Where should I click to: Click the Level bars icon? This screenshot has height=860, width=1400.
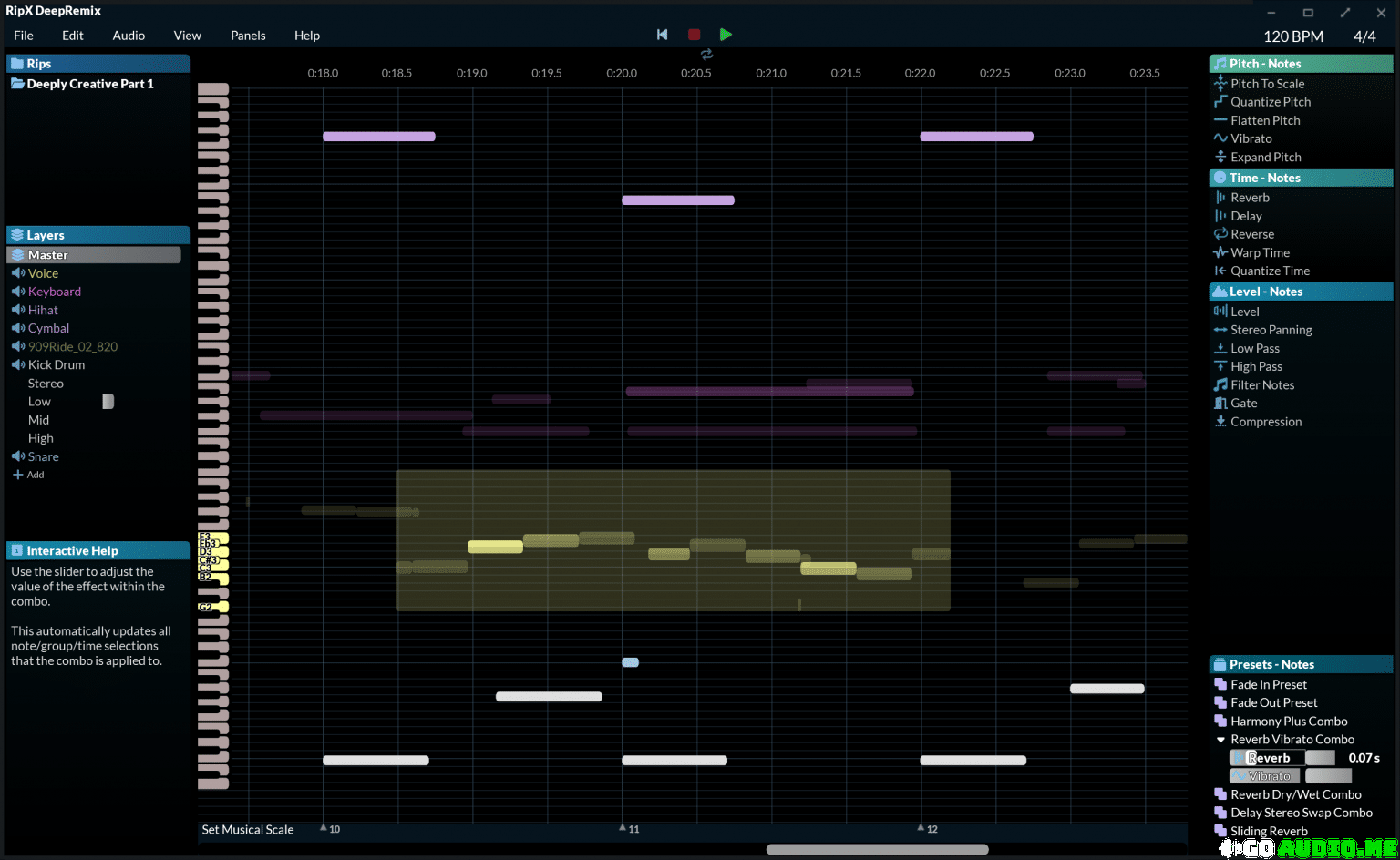coord(1220,311)
